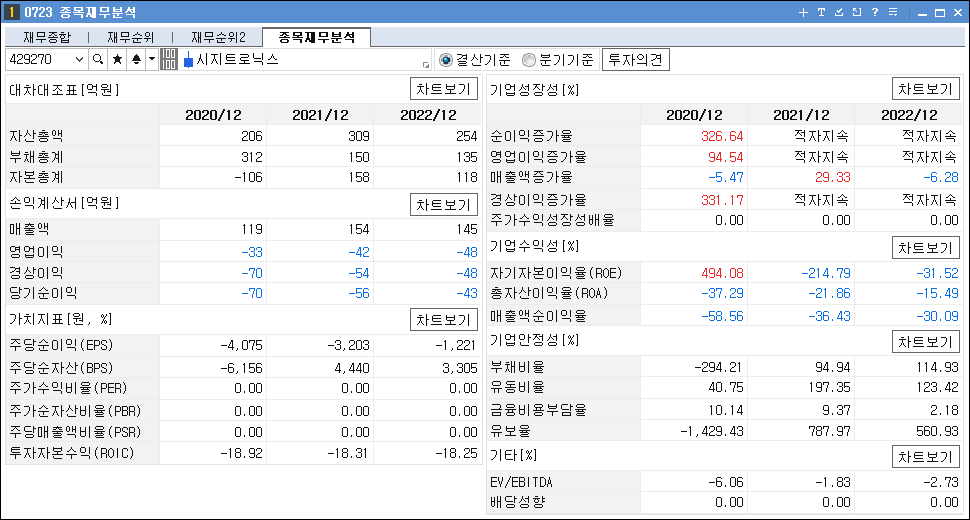970x520 pixels.
Task: Maximize the 0723 window
Action: (940, 13)
